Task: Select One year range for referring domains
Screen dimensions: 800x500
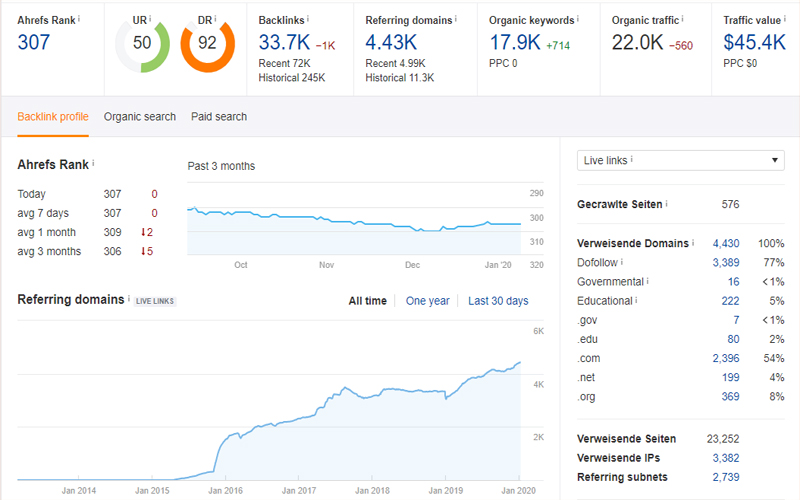Action: [x=428, y=301]
